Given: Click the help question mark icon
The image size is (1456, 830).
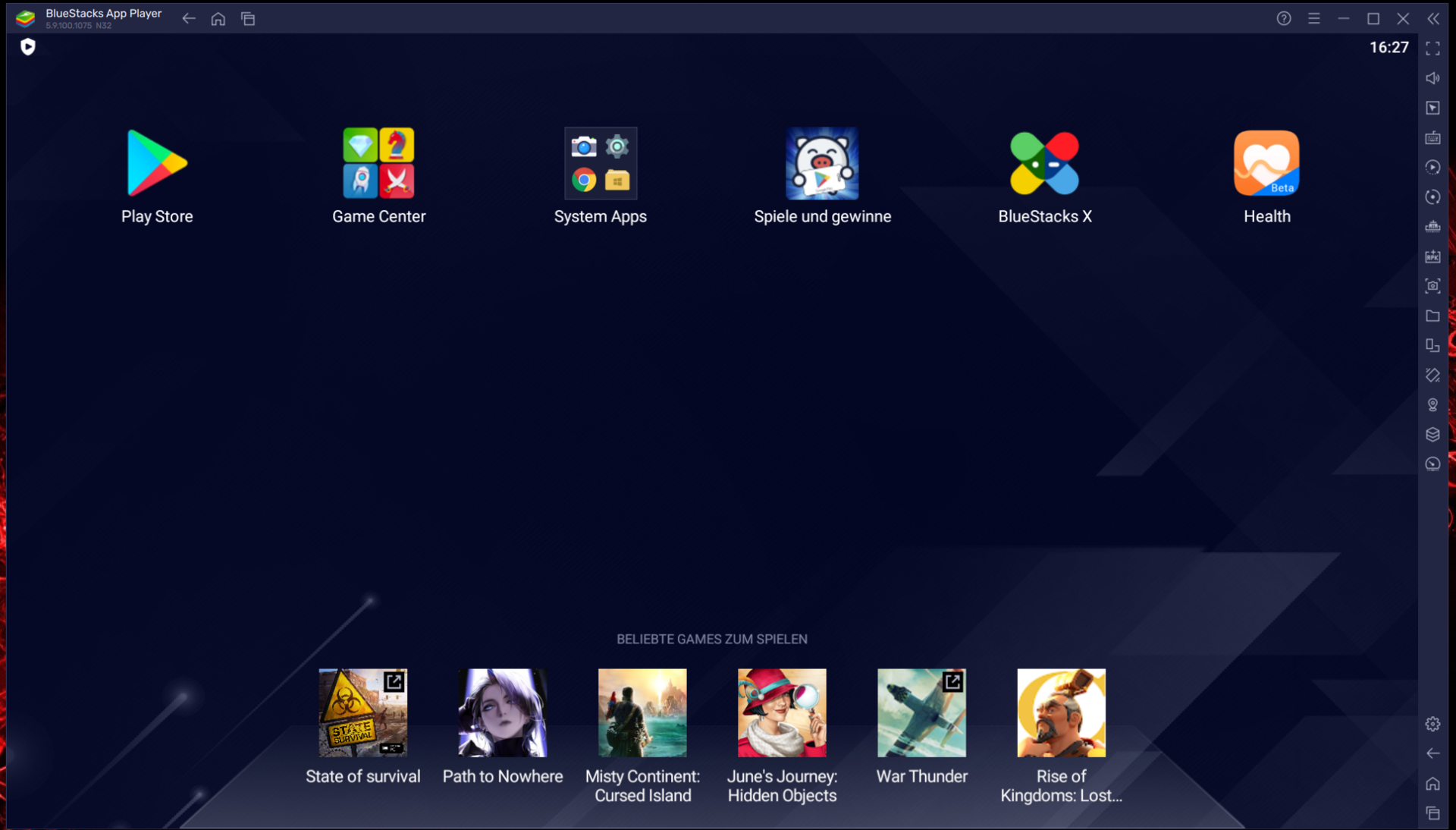Looking at the screenshot, I should 1283,18.
